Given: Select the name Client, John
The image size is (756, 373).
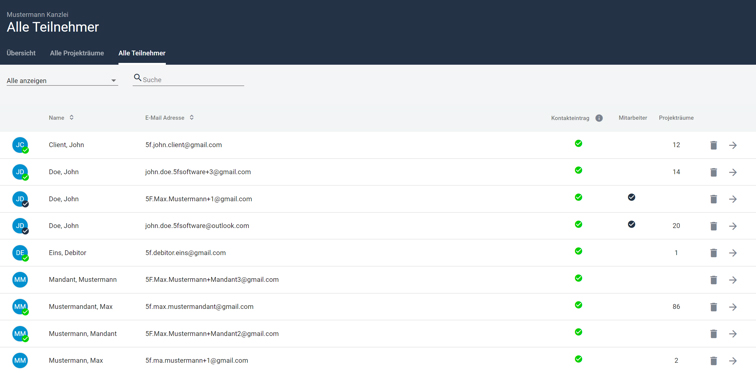Looking at the screenshot, I should coord(67,145).
